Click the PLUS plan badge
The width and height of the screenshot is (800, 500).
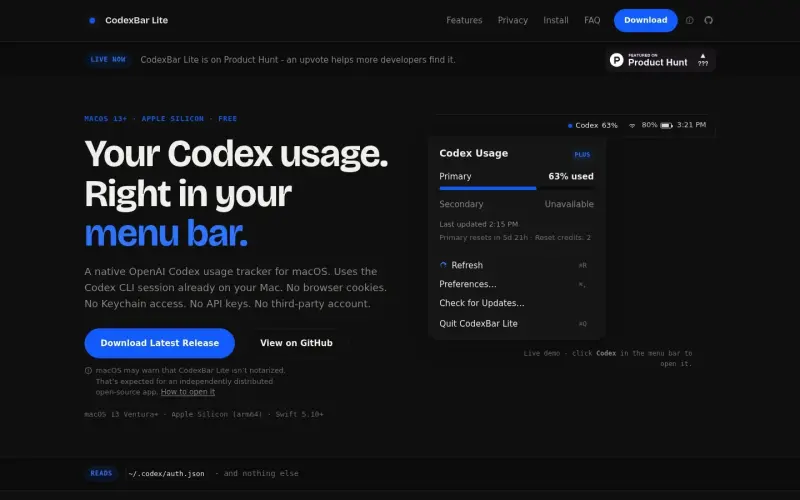point(582,155)
